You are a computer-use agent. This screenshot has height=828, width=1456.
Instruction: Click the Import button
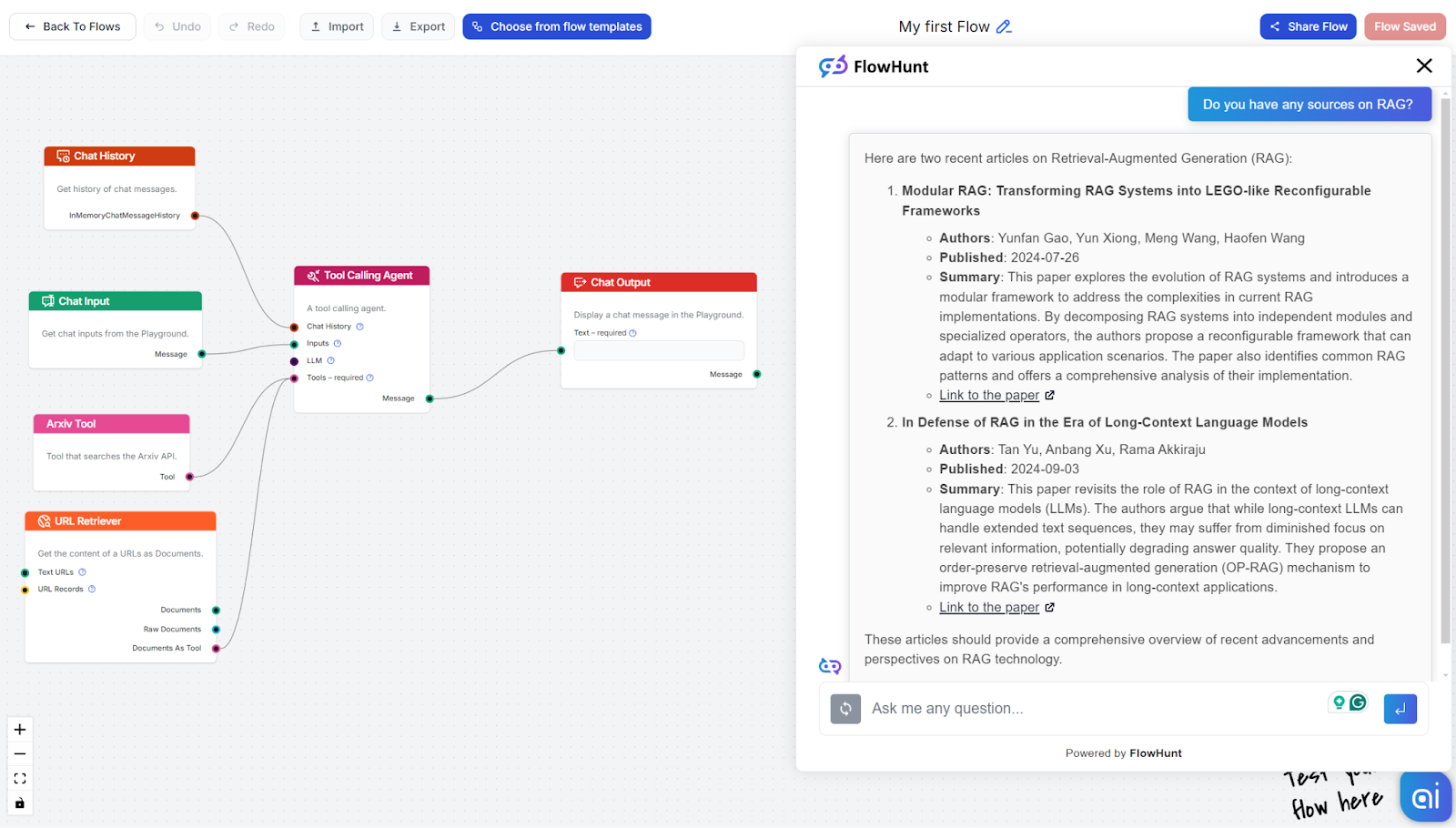click(x=338, y=26)
